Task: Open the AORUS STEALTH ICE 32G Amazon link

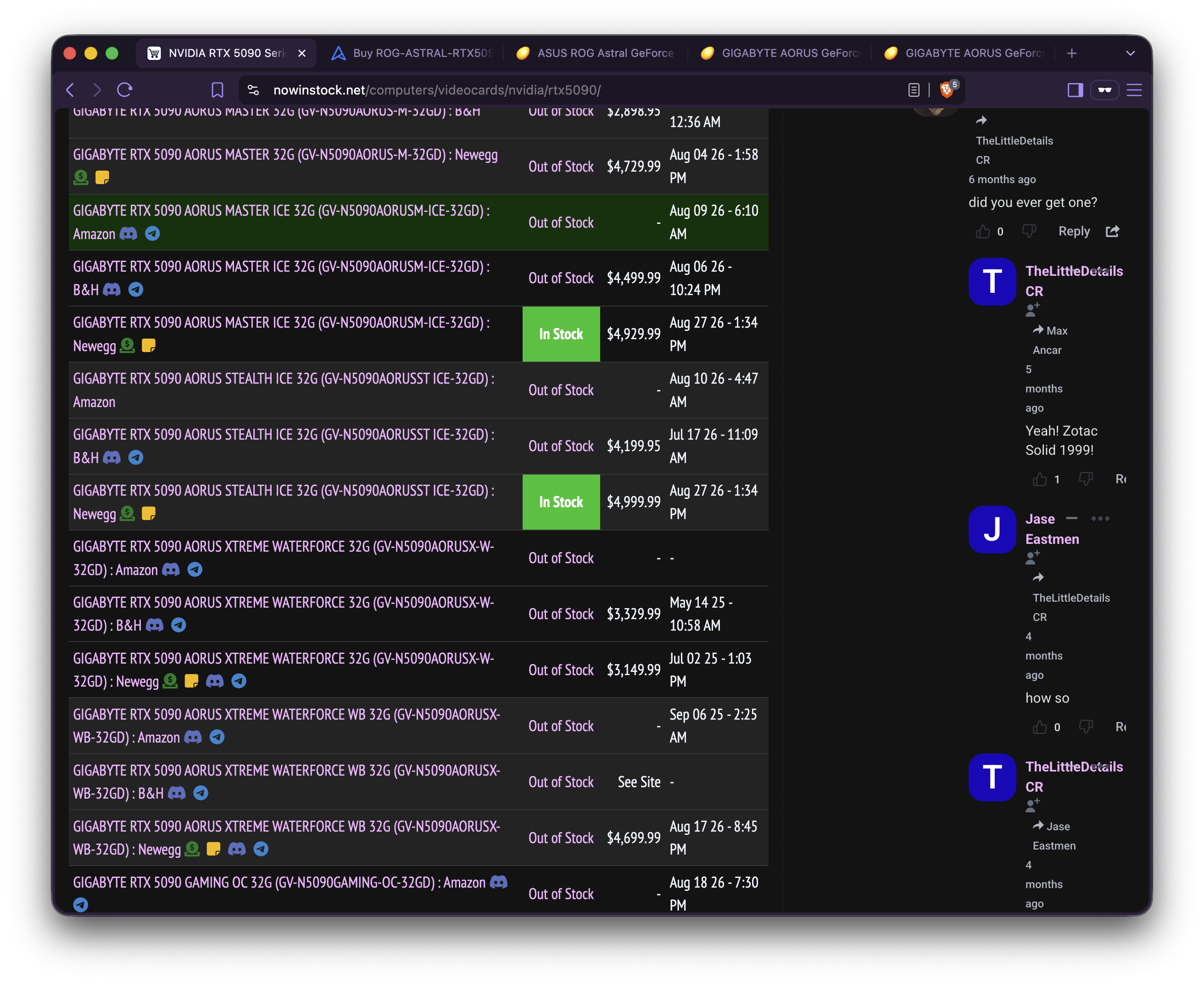Action: pyautogui.click(x=283, y=390)
